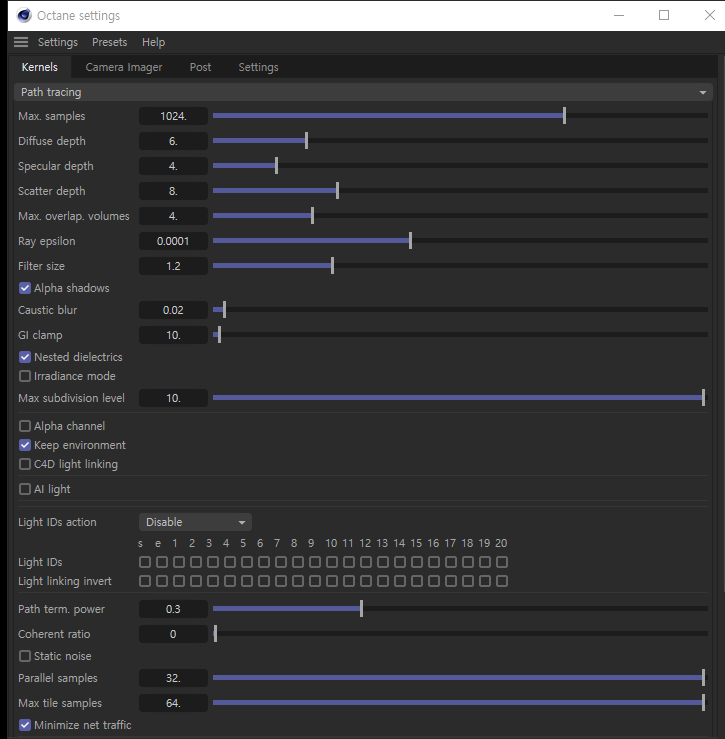
Task: Click the Filter size slider handle
Action: (332, 265)
